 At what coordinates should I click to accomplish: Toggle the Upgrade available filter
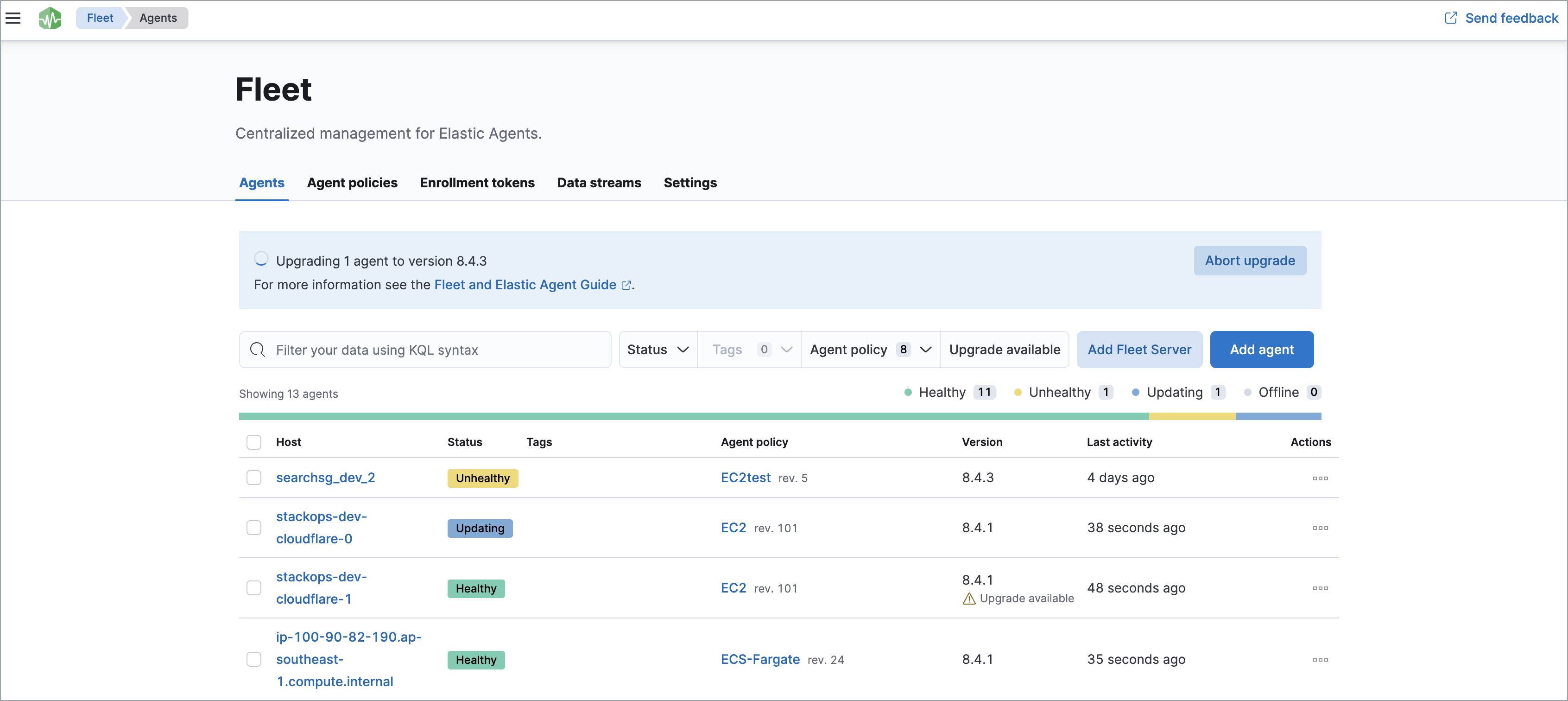tap(1005, 350)
